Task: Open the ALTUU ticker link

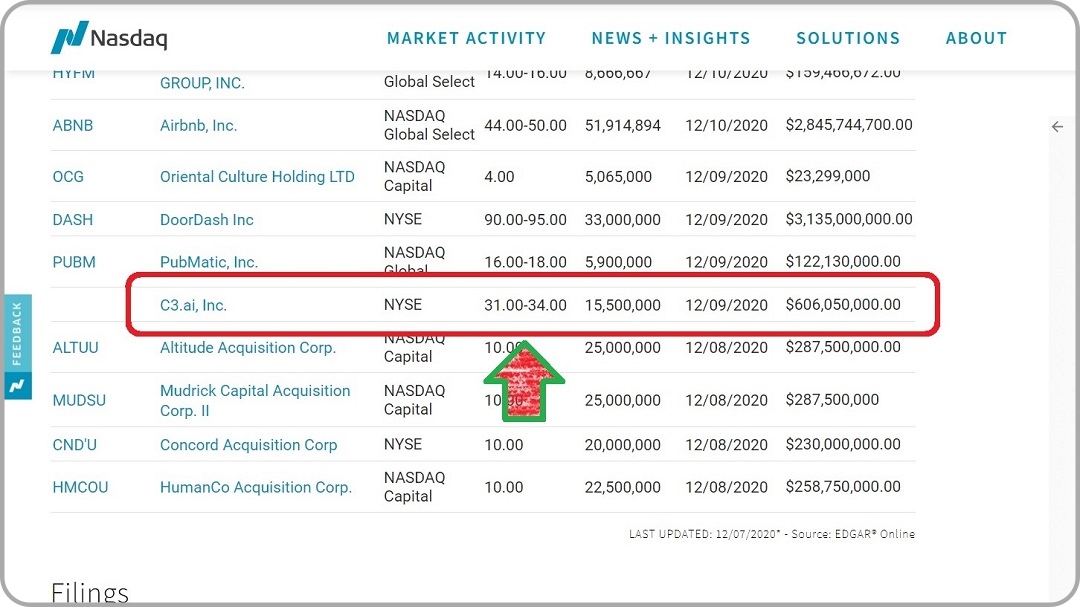Action: [x=75, y=348]
